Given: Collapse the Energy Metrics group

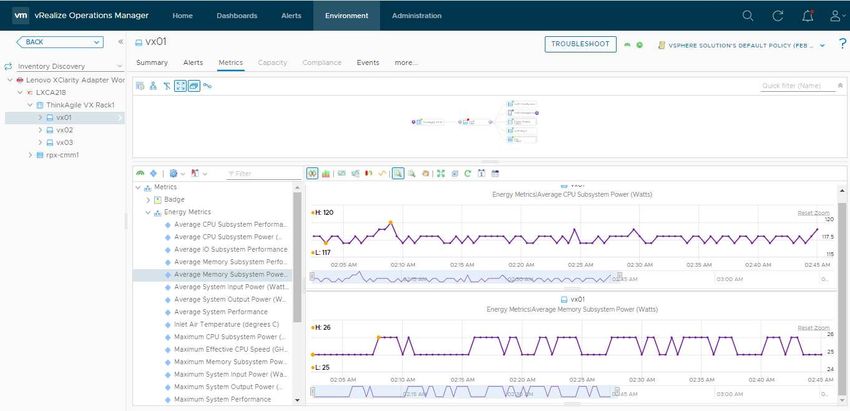Looking at the screenshot, I should (x=147, y=212).
